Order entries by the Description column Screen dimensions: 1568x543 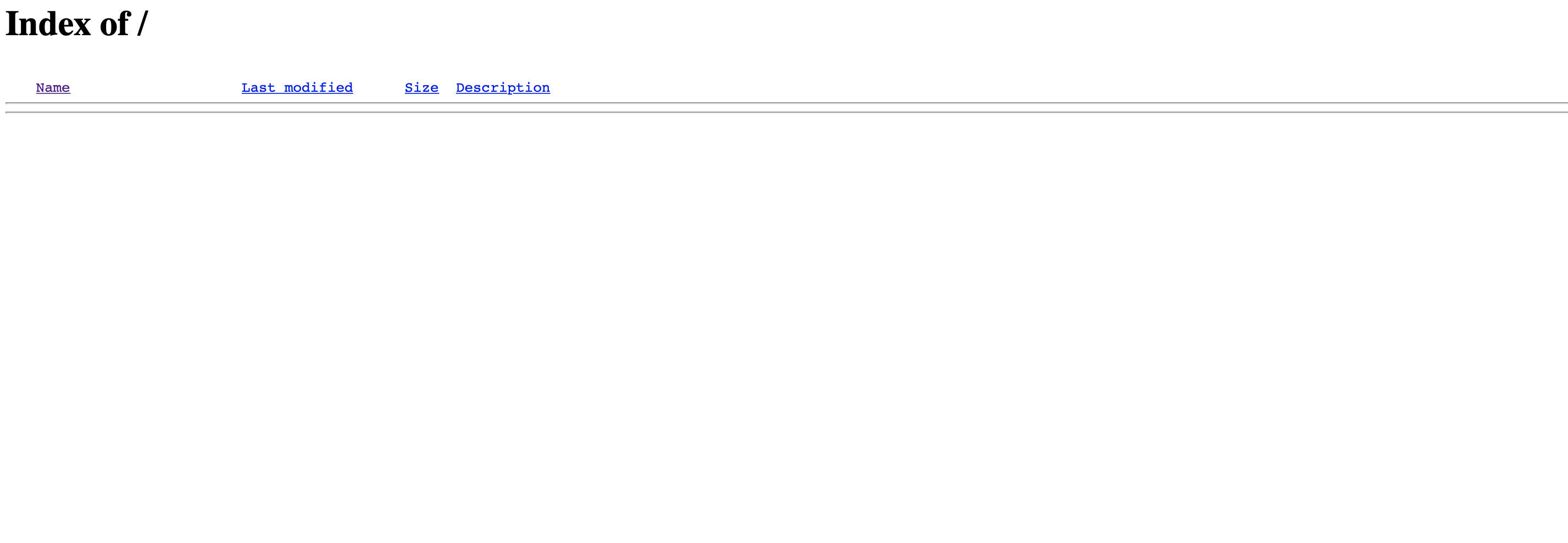pyautogui.click(x=503, y=87)
